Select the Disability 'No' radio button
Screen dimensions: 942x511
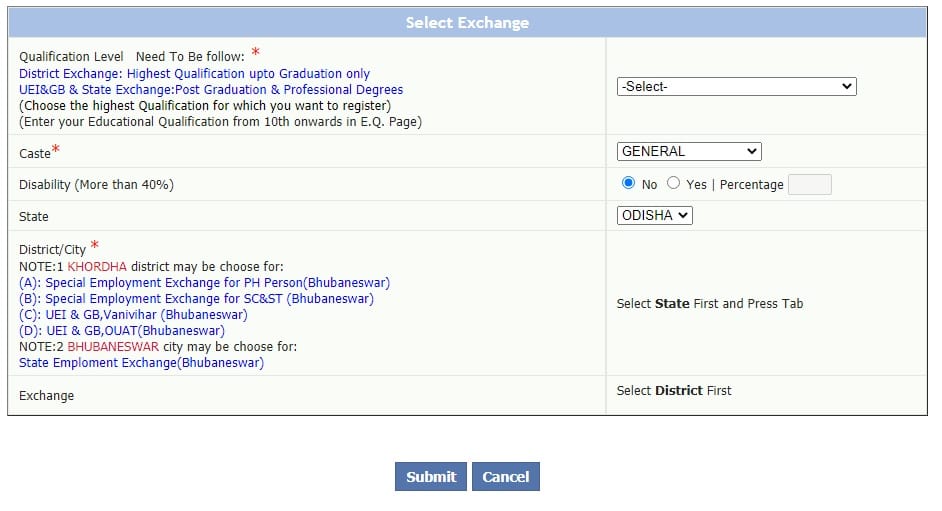tap(629, 184)
